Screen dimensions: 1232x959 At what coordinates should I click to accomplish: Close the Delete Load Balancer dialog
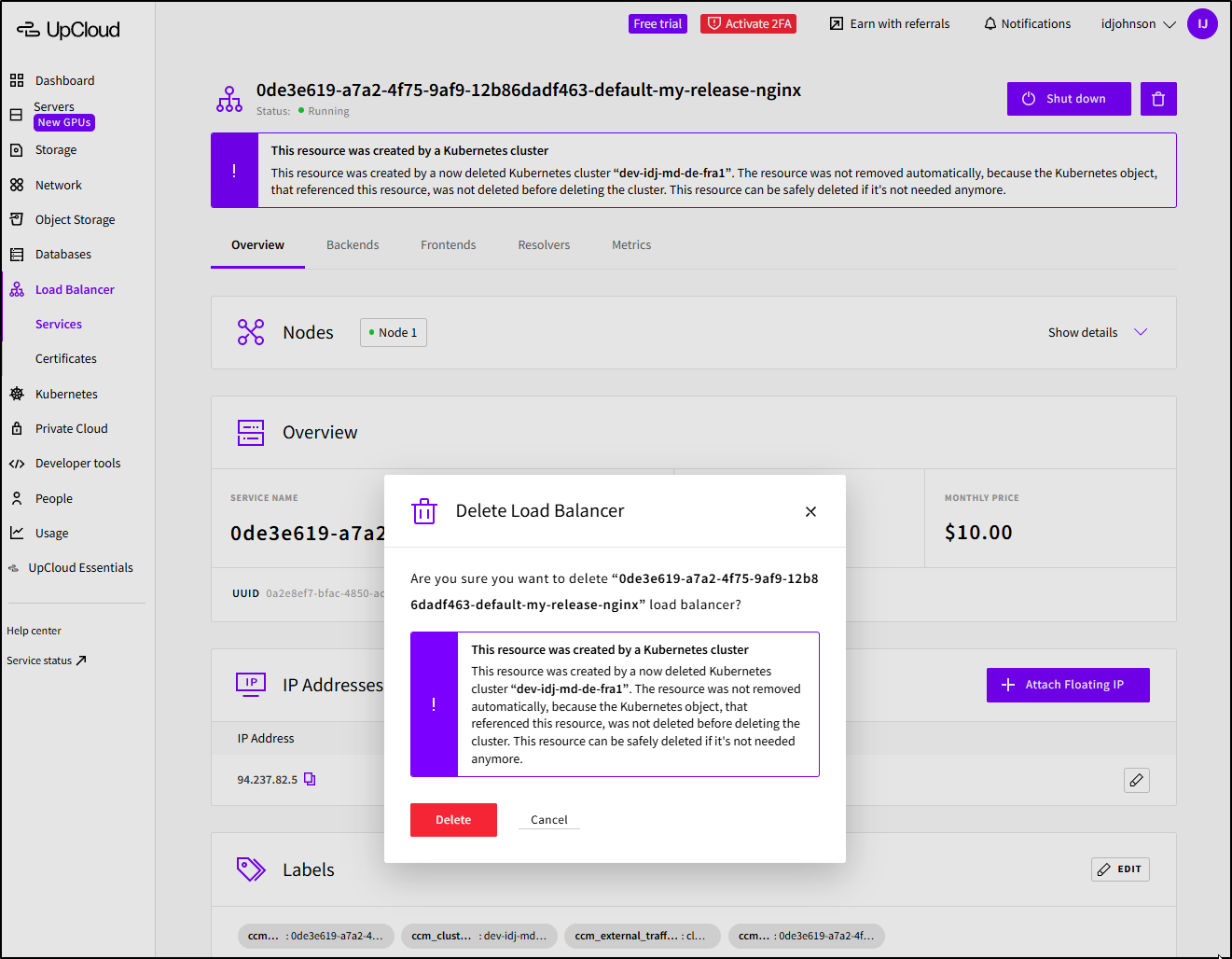click(810, 511)
